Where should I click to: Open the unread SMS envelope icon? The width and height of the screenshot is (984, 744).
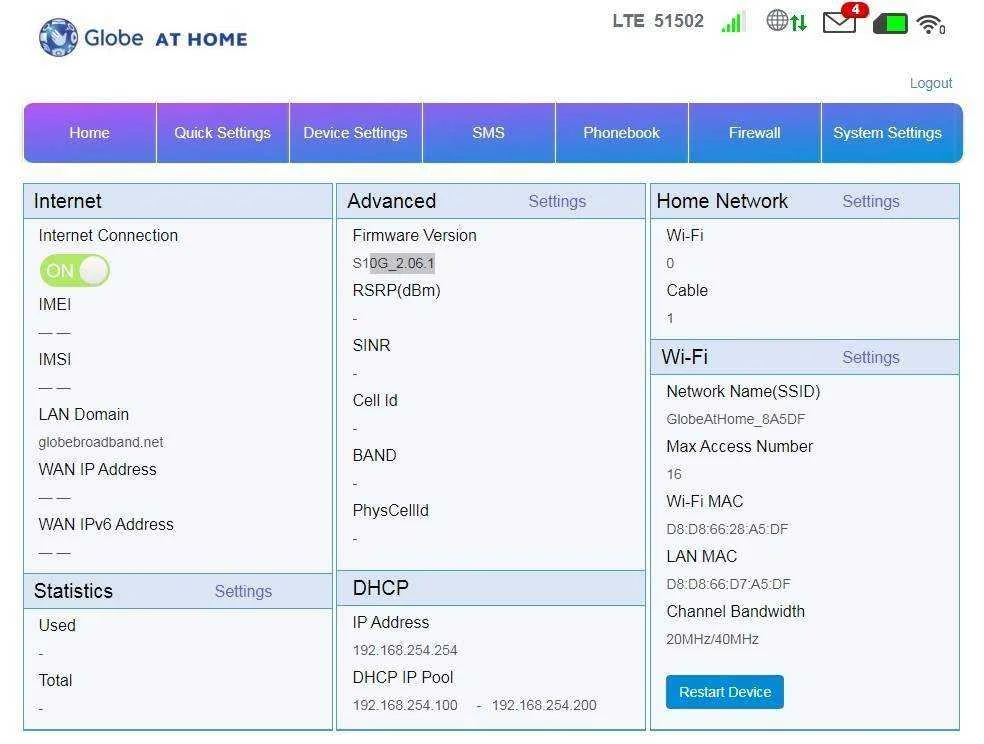point(839,23)
